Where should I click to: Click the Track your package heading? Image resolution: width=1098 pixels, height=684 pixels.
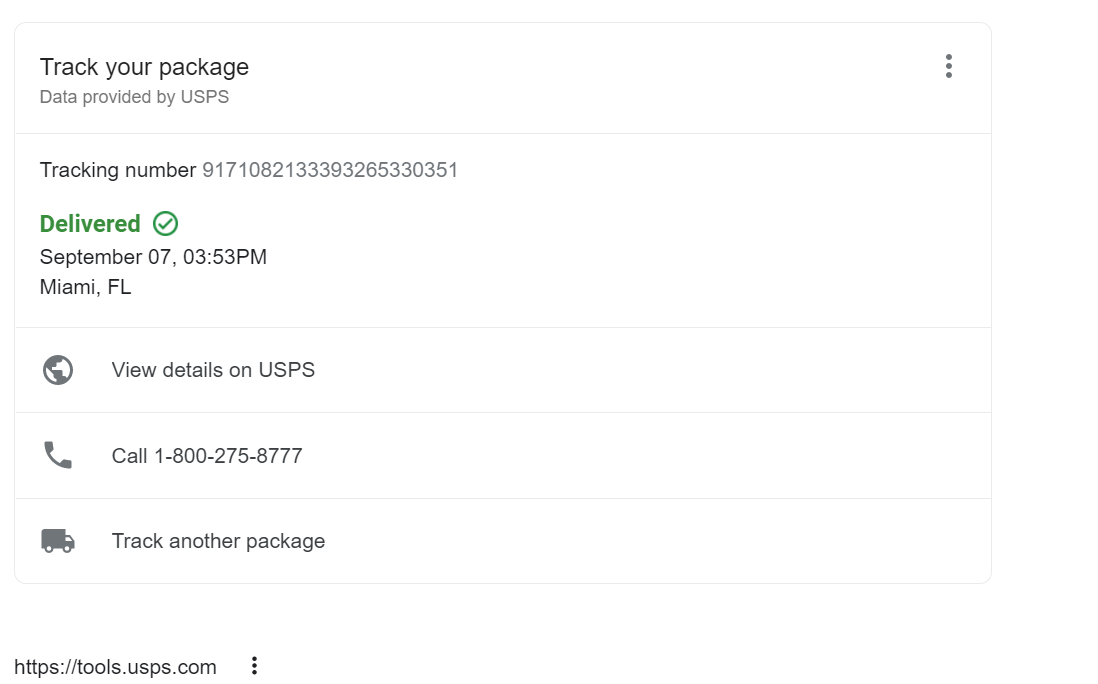pyautogui.click(x=144, y=67)
